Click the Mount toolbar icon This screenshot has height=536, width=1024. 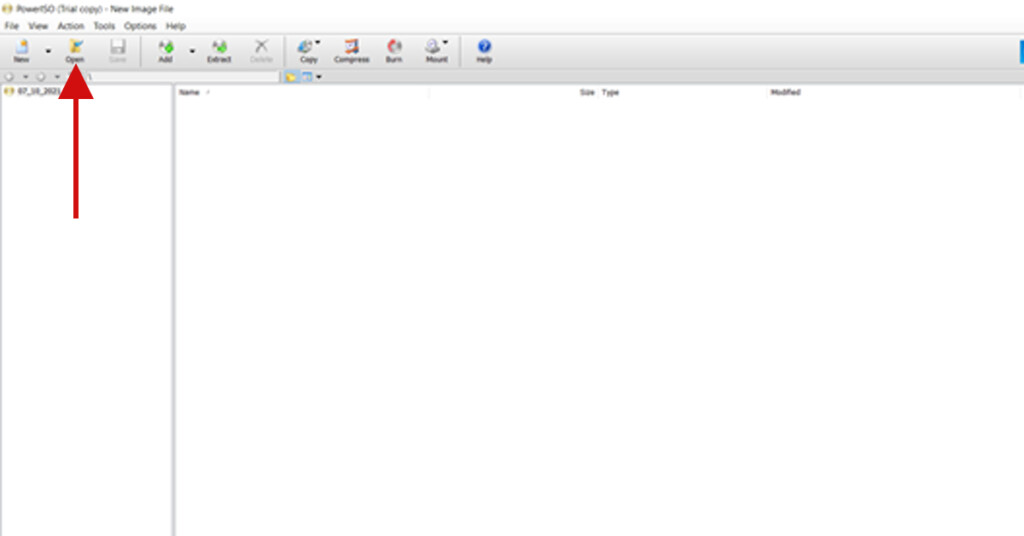click(436, 50)
